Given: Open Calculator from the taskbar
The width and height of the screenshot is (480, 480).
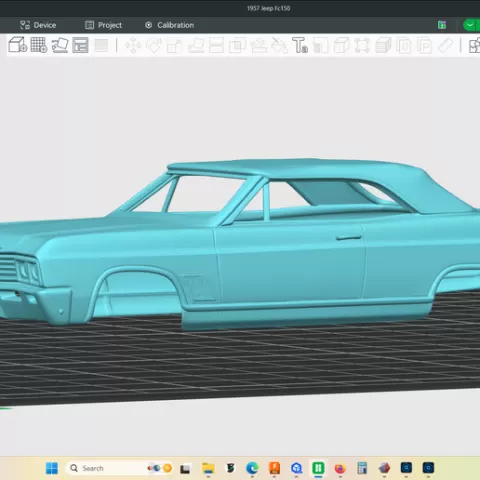Looking at the screenshot, I should [362, 468].
